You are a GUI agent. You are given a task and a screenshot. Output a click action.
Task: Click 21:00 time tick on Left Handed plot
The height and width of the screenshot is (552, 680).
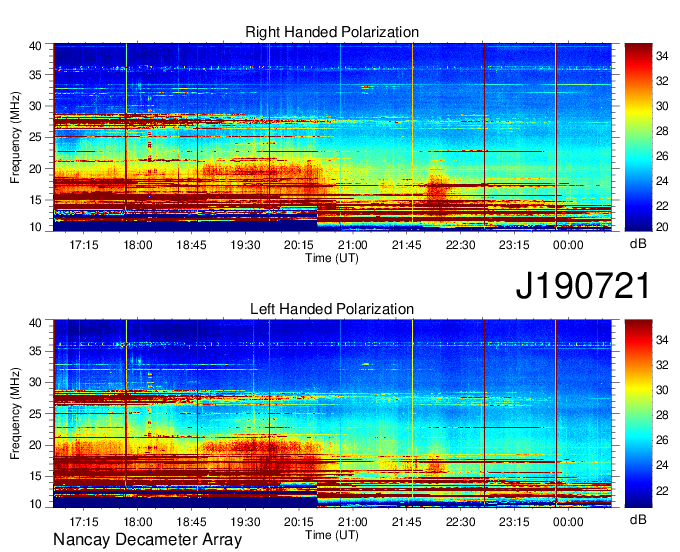pyautogui.click(x=353, y=522)
